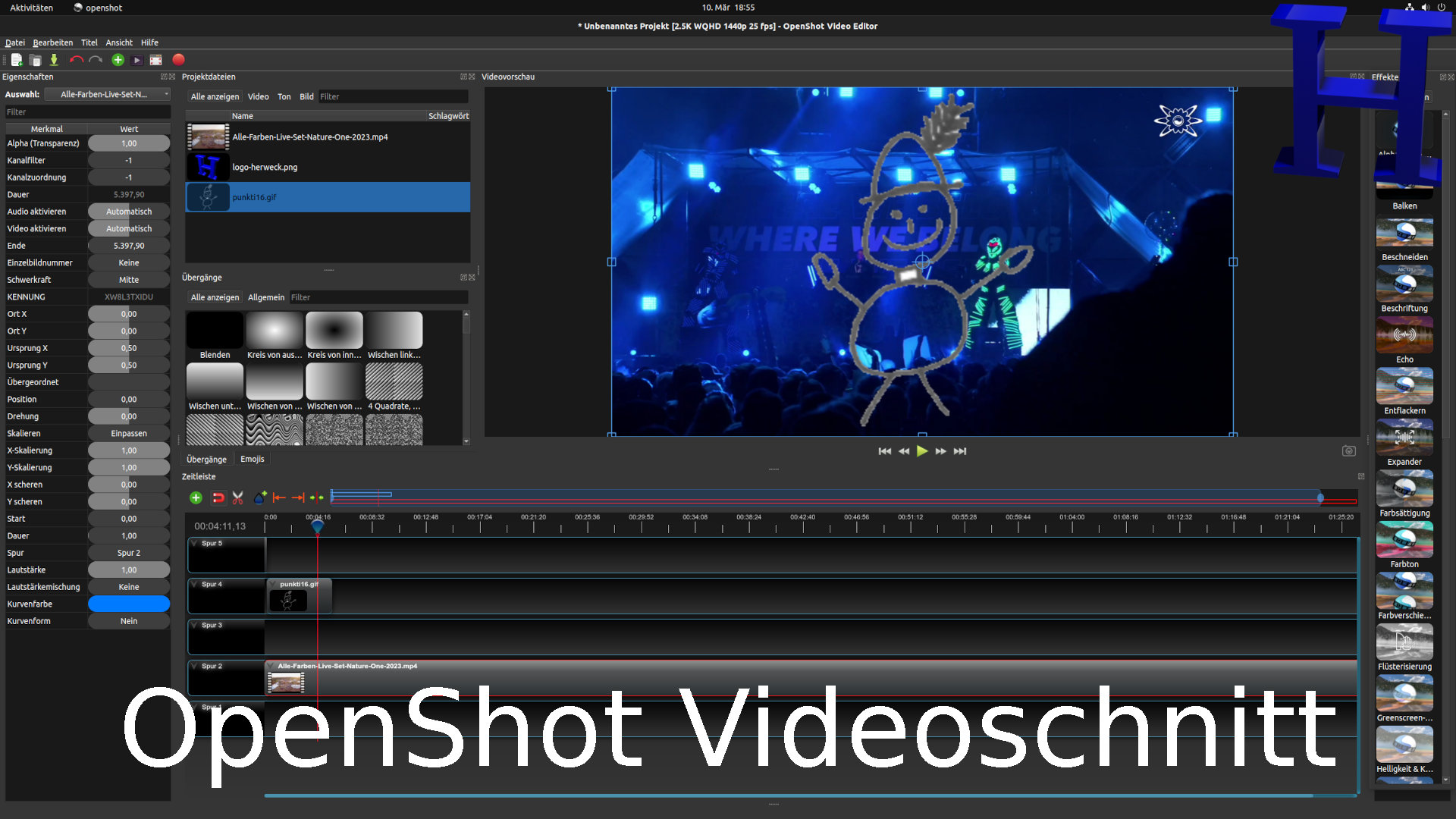Add a track with timeline plus icon
The height and width of the screenshot is (819, 1456).
196,497
